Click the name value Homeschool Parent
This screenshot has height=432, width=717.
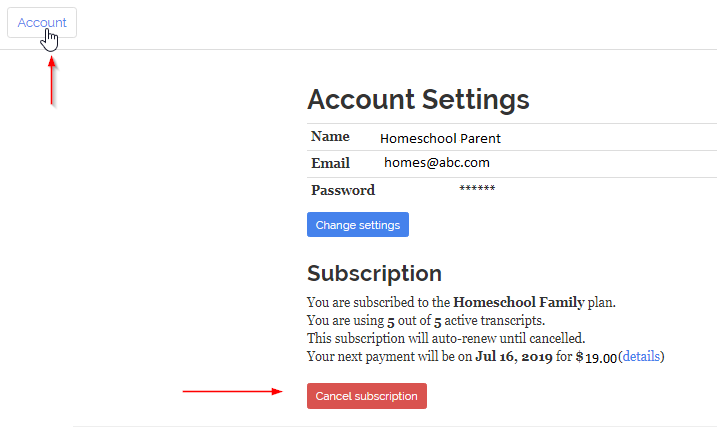pos(440,138)
